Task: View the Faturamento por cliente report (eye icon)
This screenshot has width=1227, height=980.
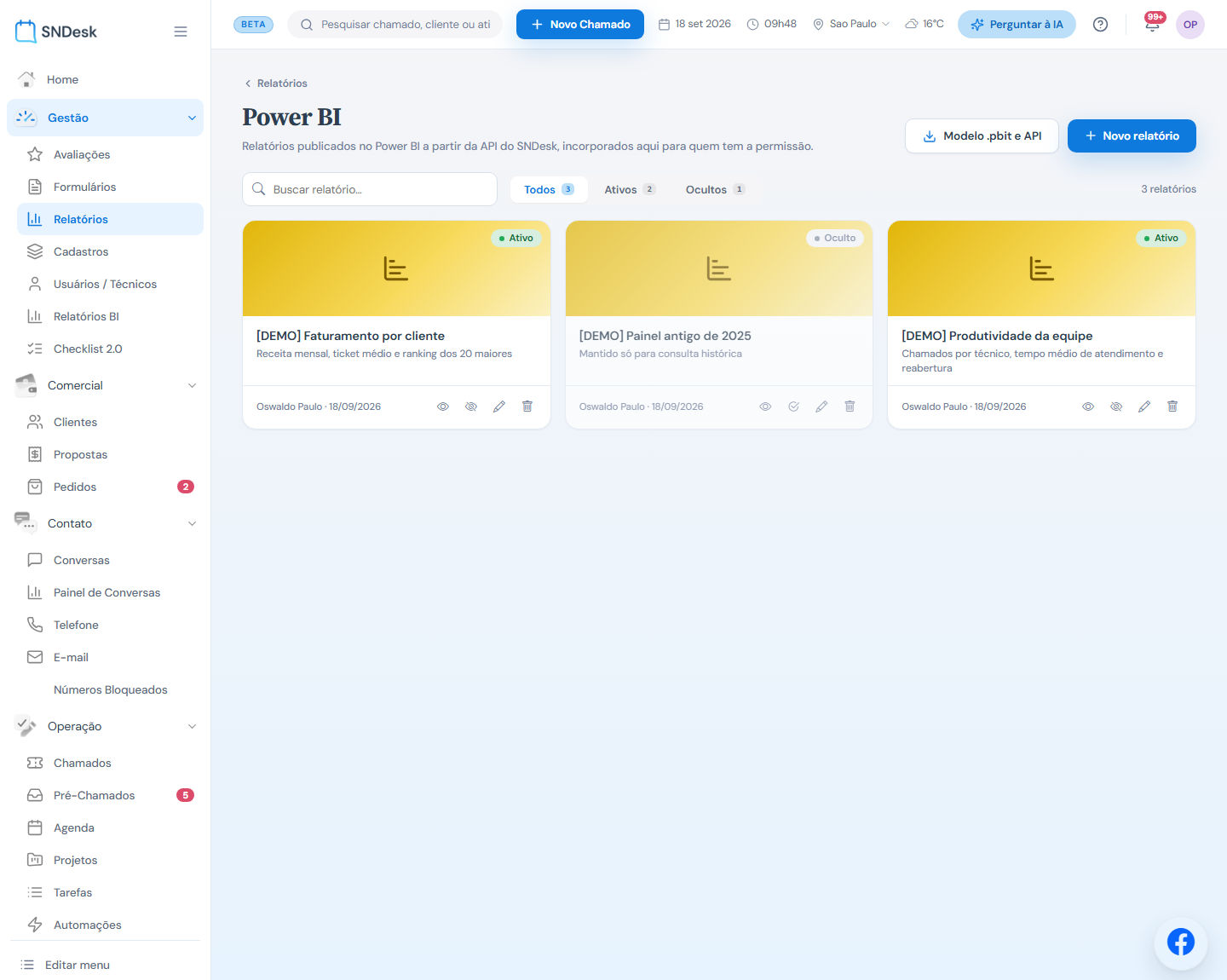Action: 443,406
